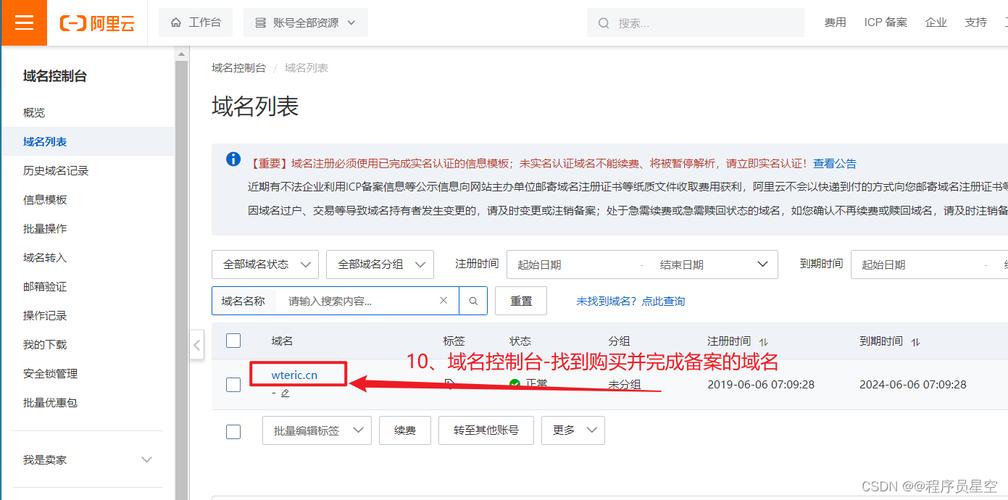The image size is (1008, 500).
Task: Click the 2024-06-06 07:09:28 expiration time
Action: point(913,384)
